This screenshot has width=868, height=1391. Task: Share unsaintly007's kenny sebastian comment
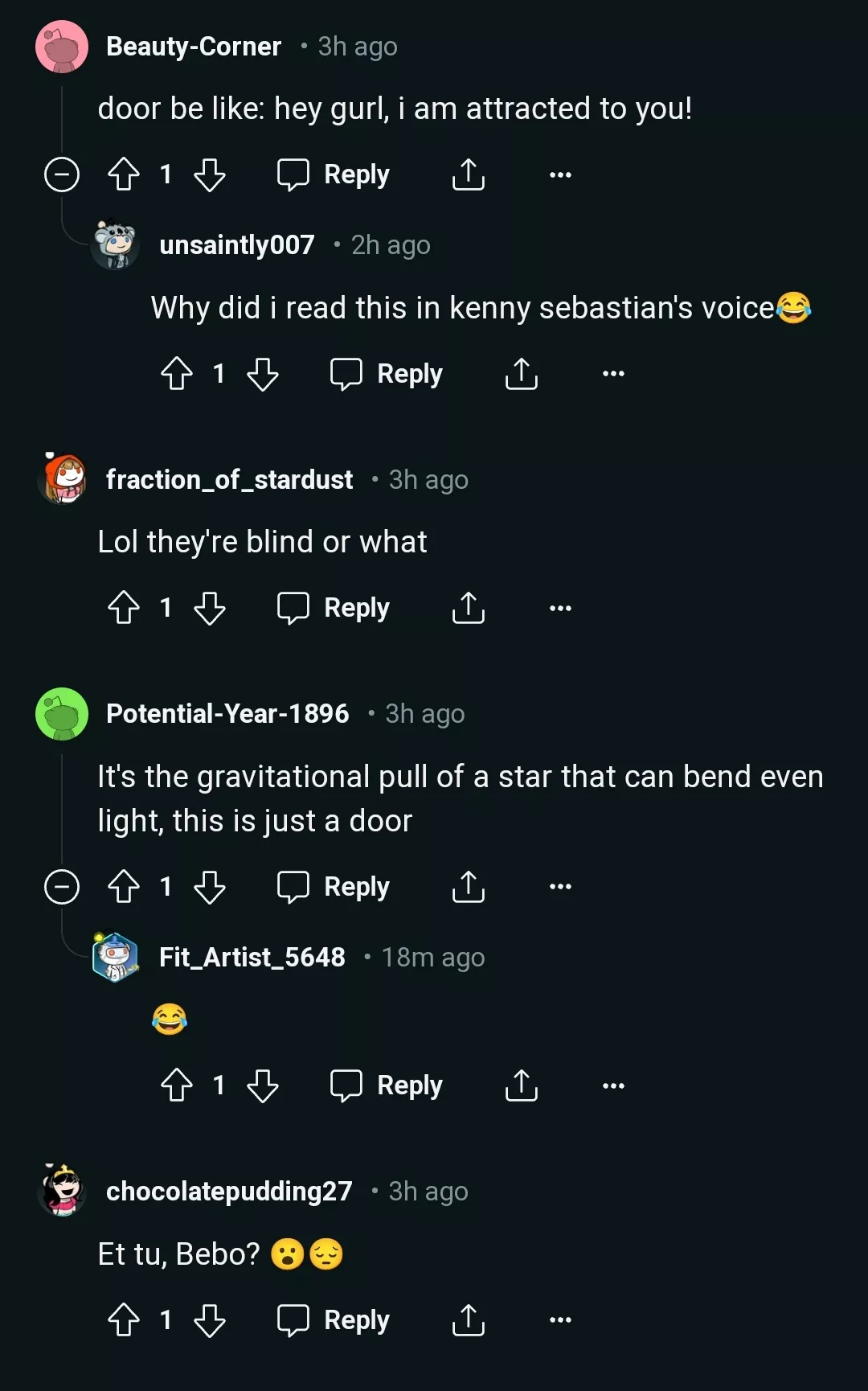[521, 374]
